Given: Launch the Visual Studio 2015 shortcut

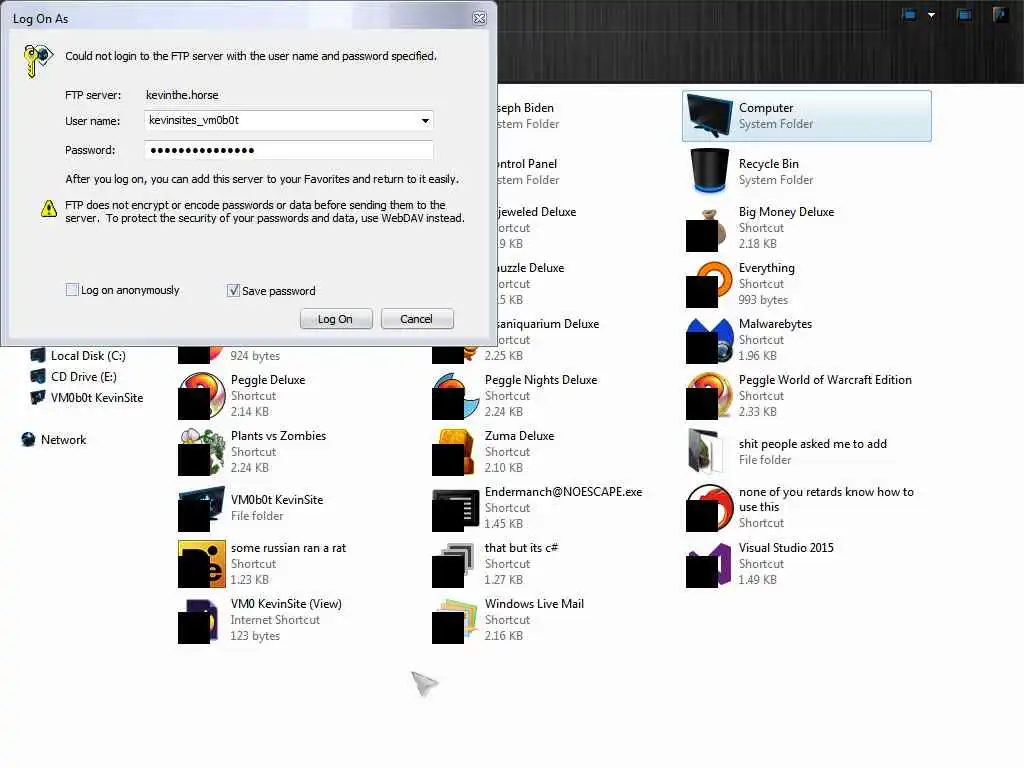Looking at the screenshot, I should [709, 564].
